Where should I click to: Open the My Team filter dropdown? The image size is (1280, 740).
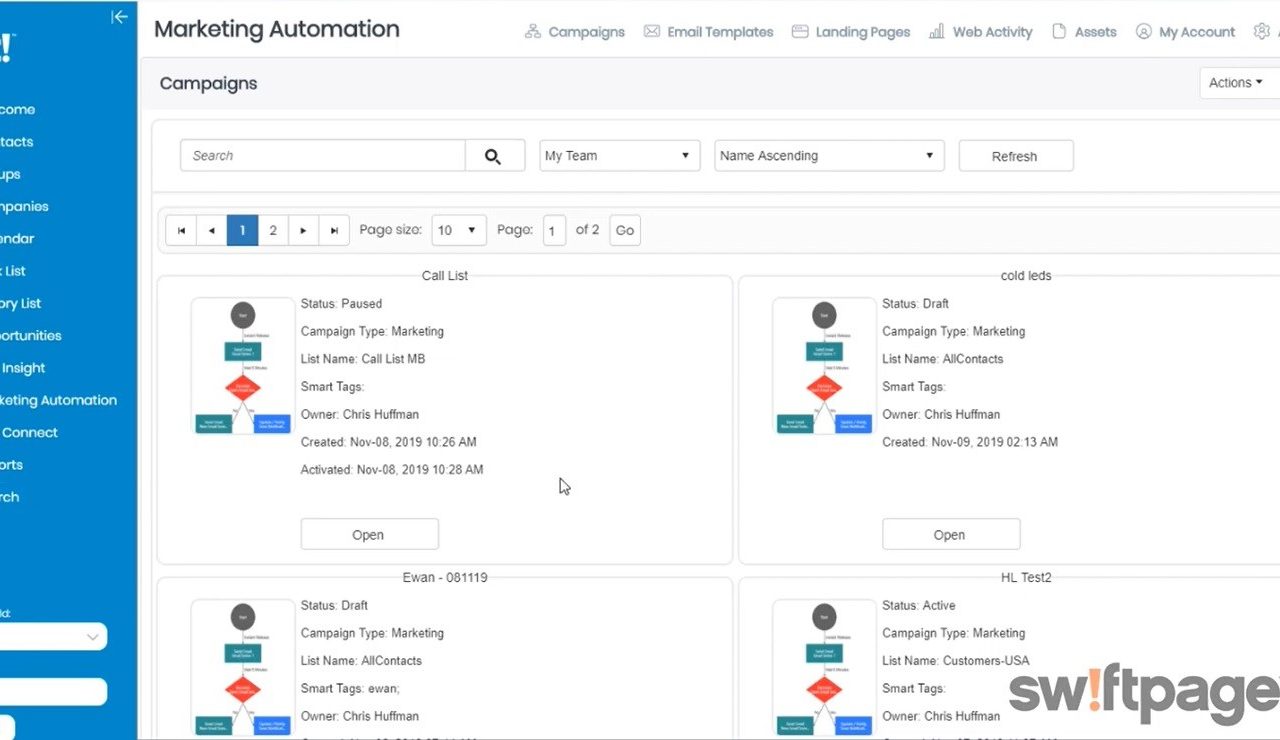tap(619, 156)
